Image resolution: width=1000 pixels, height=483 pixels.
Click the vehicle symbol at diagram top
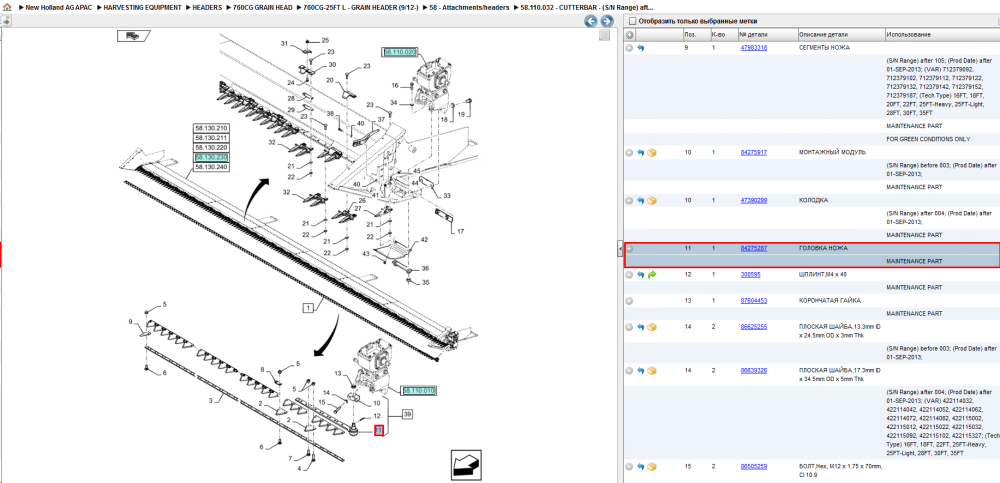coord(133,36)
